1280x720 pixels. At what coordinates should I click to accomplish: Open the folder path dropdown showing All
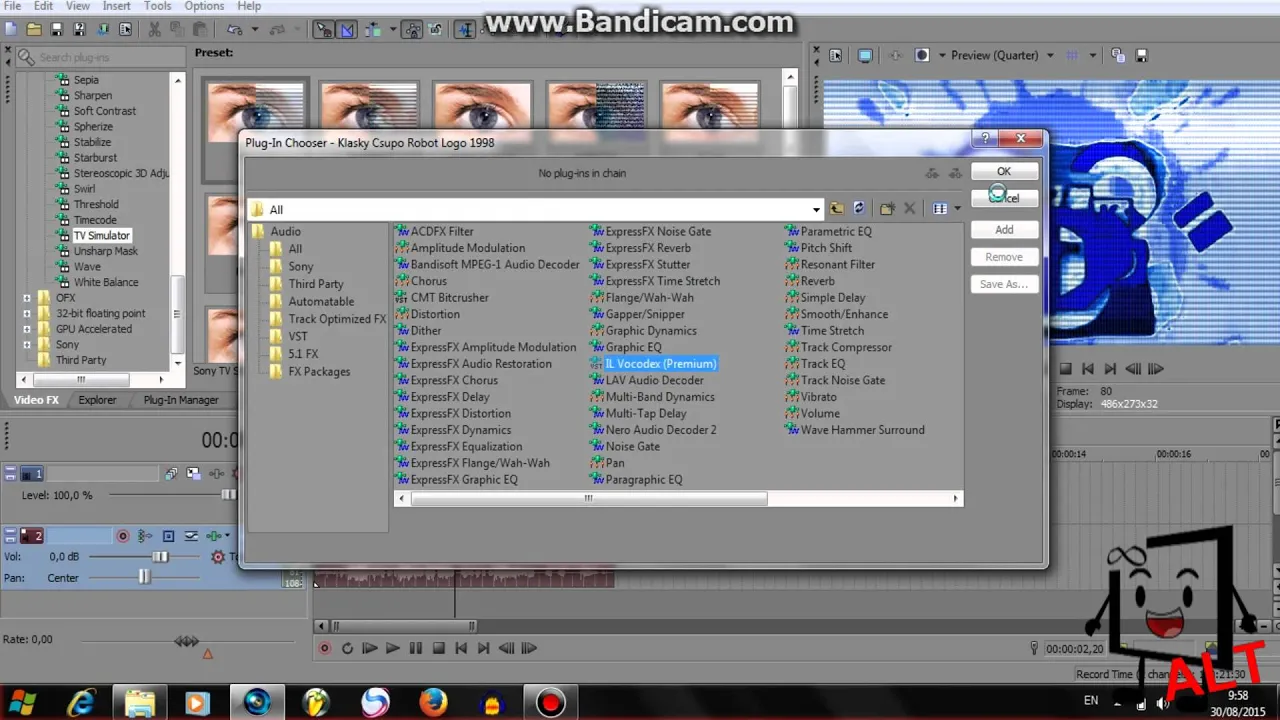(816, 209)
